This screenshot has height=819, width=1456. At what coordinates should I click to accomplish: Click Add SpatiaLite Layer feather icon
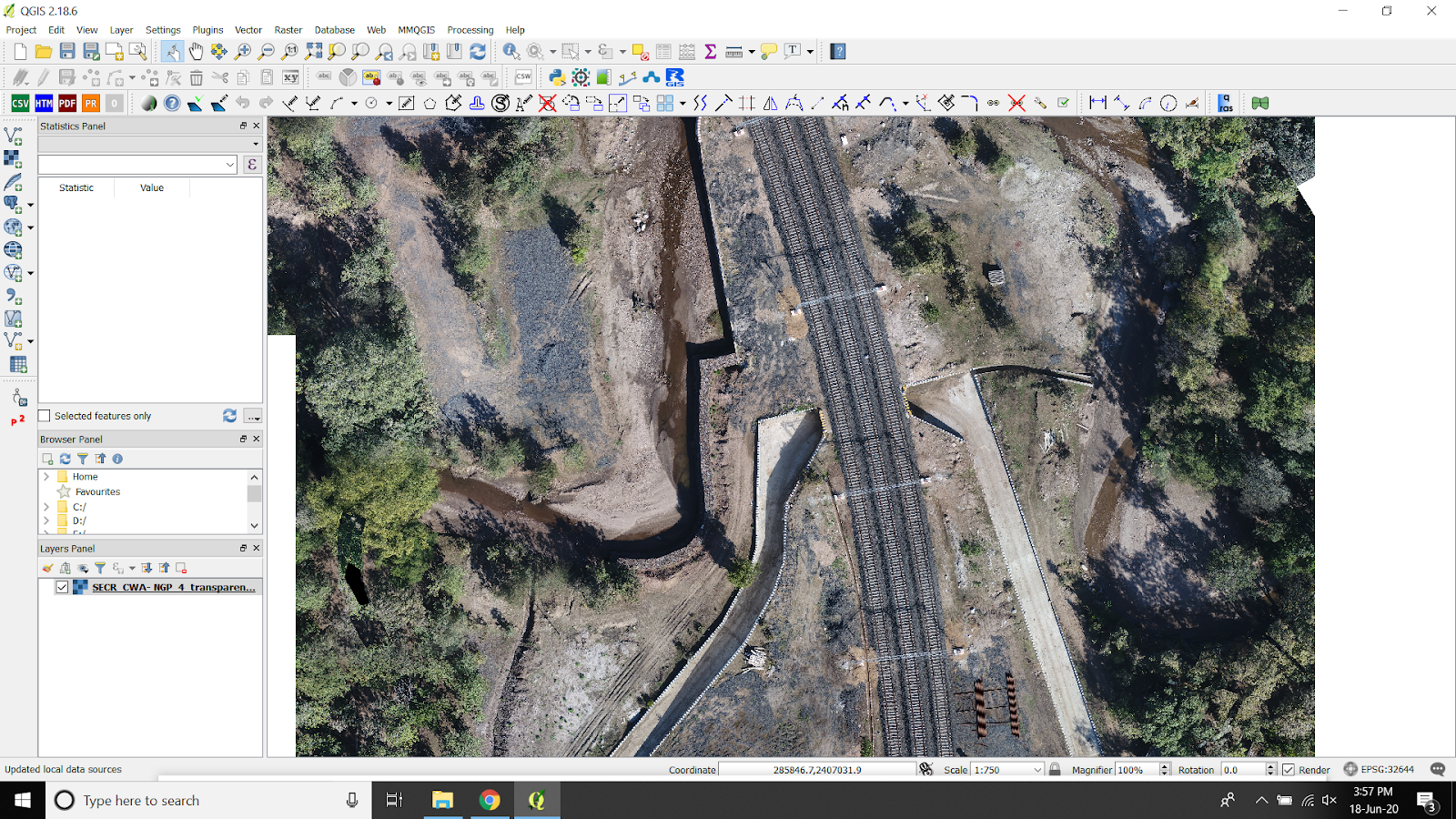[x=13, y=181]
